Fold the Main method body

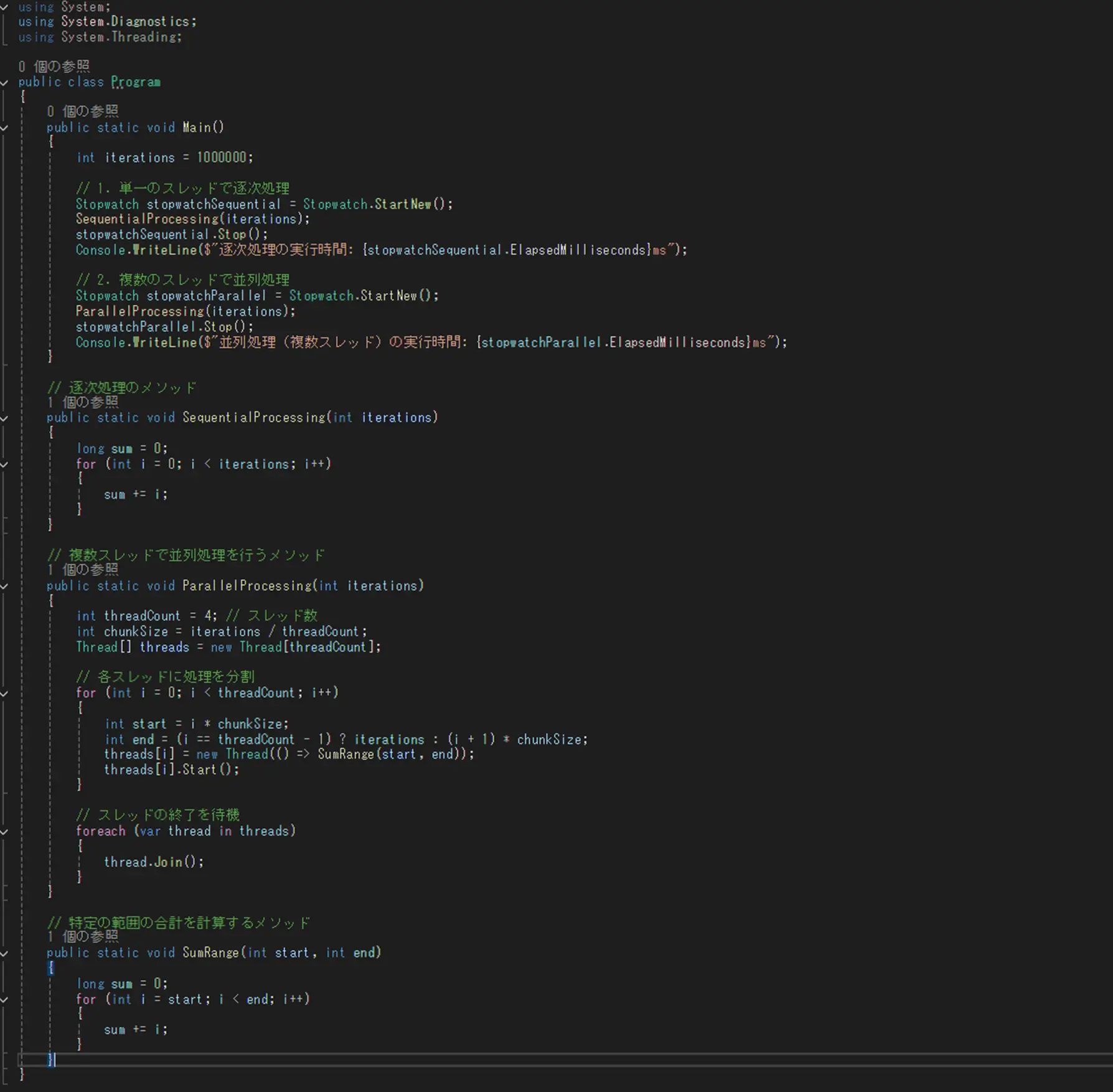(4, 128)
